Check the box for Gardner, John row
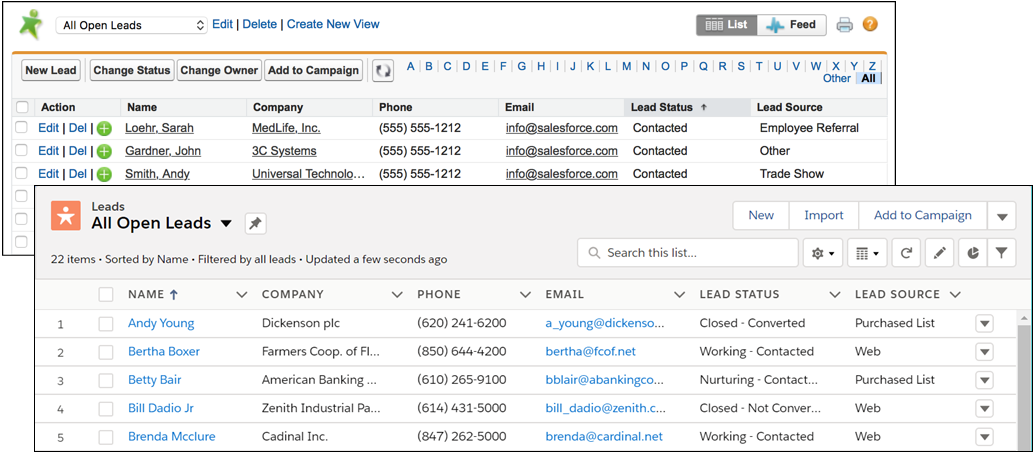Screen dimensions: 1033x452 click(22, 151)
